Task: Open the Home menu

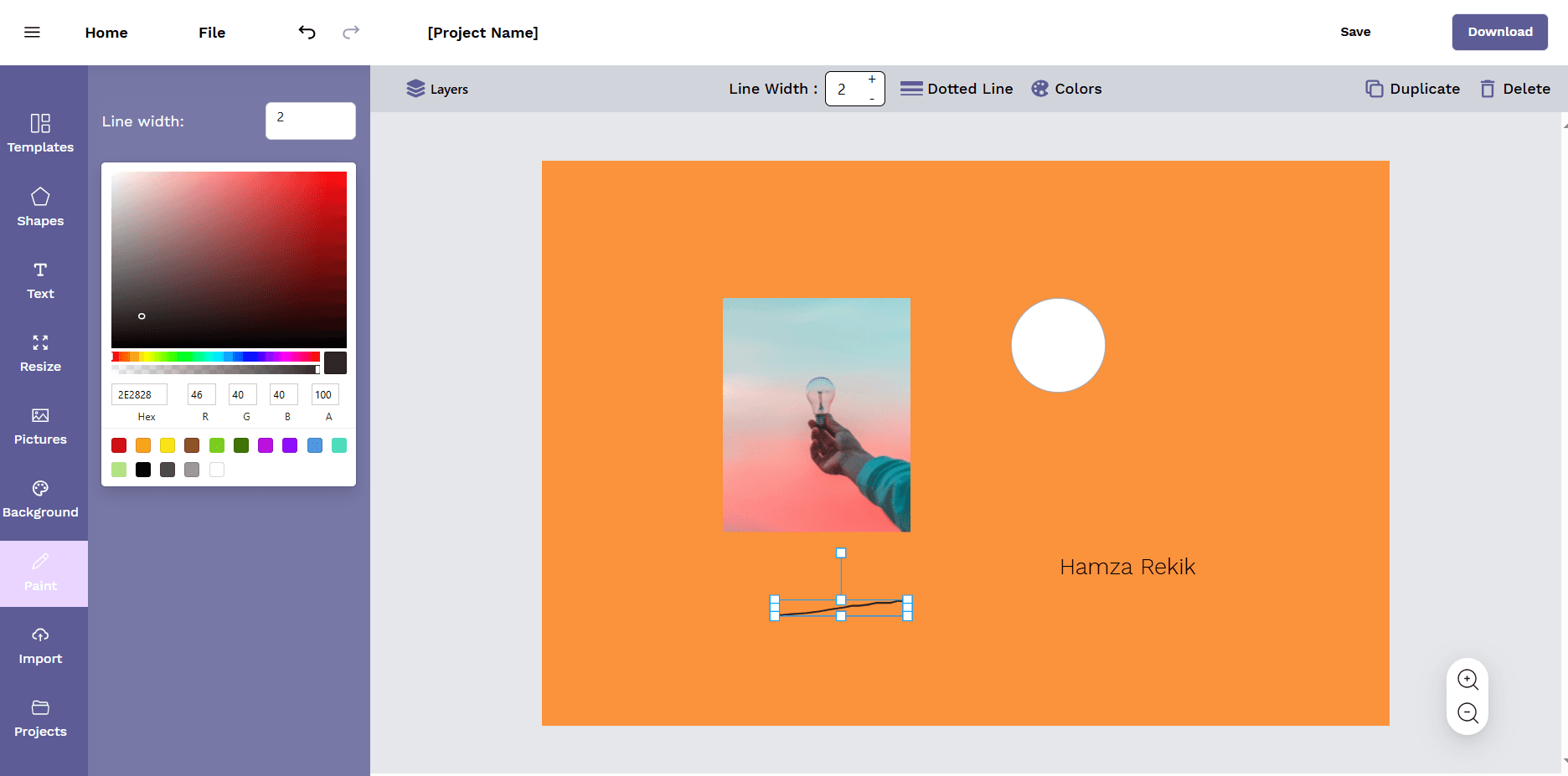Action: [x=106, y=33]
